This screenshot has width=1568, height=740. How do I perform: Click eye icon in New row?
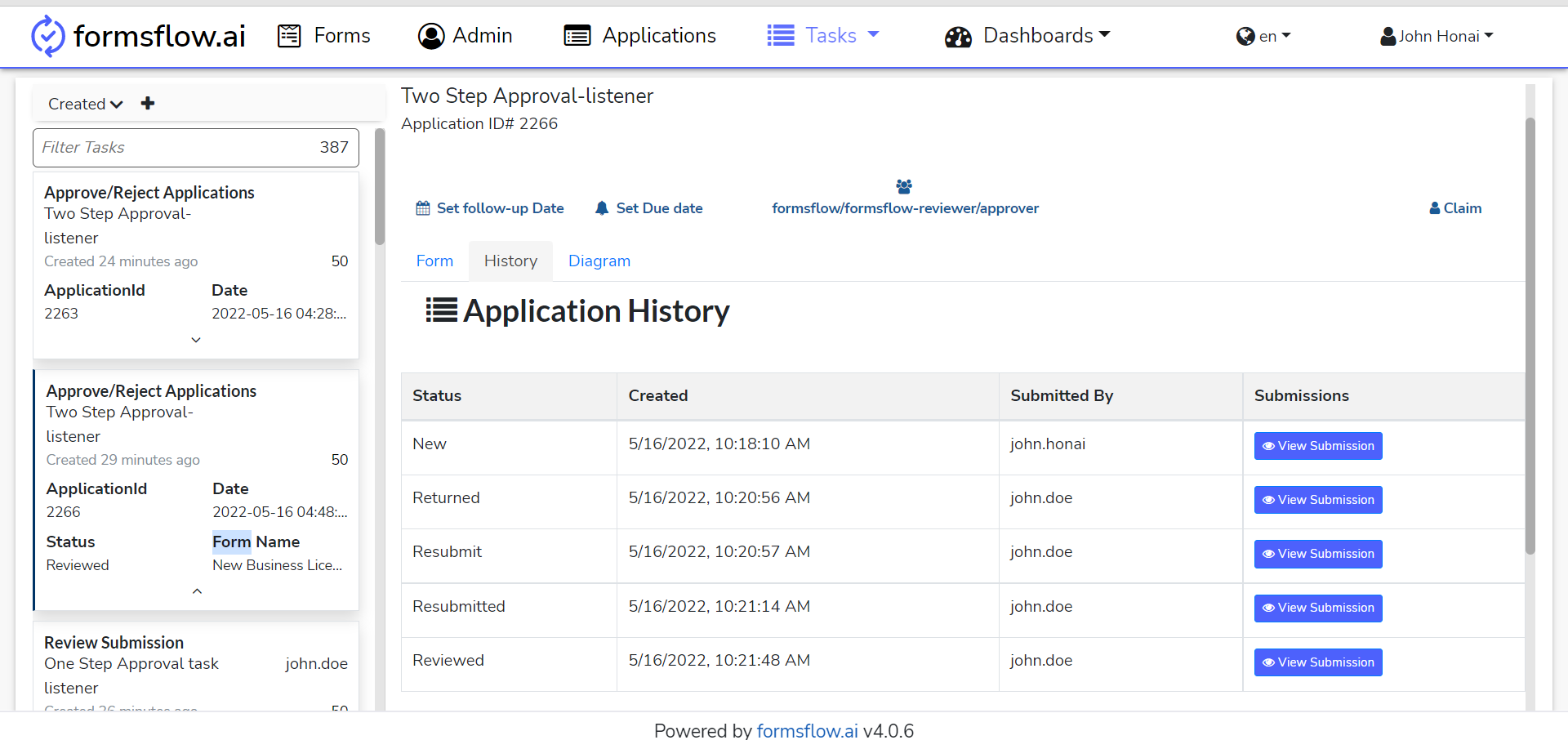(x=1268, y=446)
